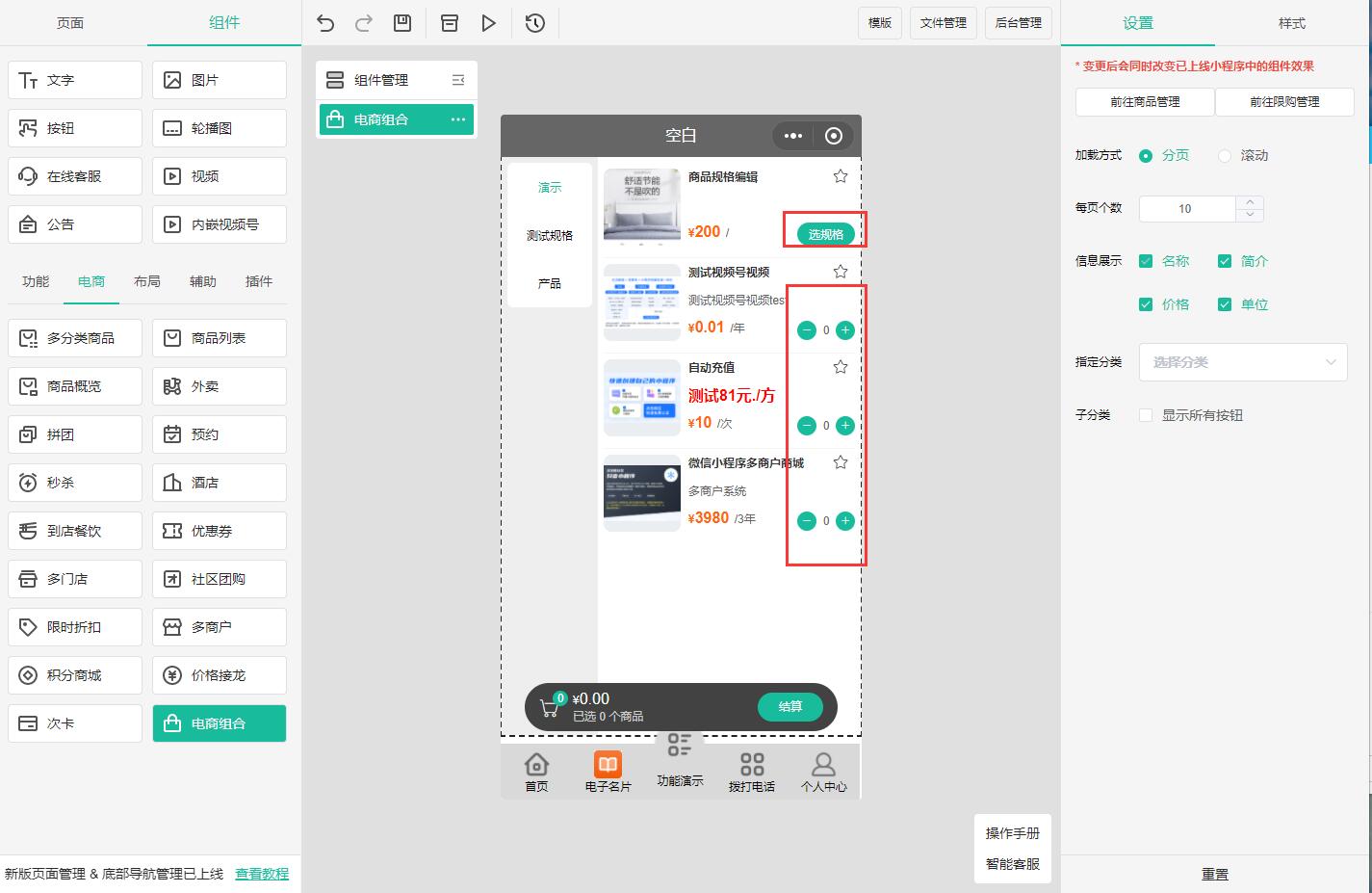Increase 每页个数 with the up arrow

pyautogui.click(x=1250, y=202)
